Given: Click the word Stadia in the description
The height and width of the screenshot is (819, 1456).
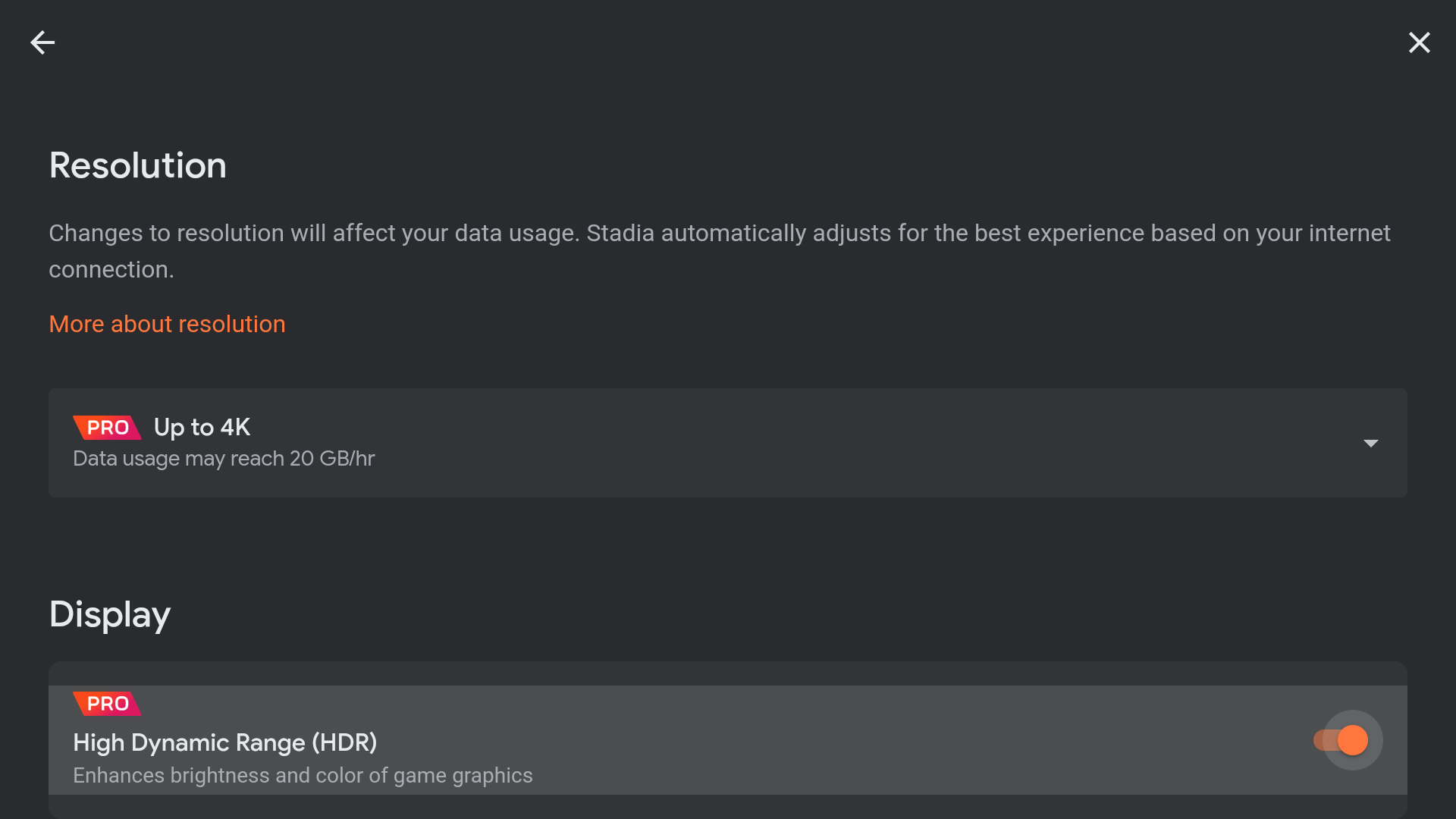Looking at the screenshot, I should (x=620, y=233).
